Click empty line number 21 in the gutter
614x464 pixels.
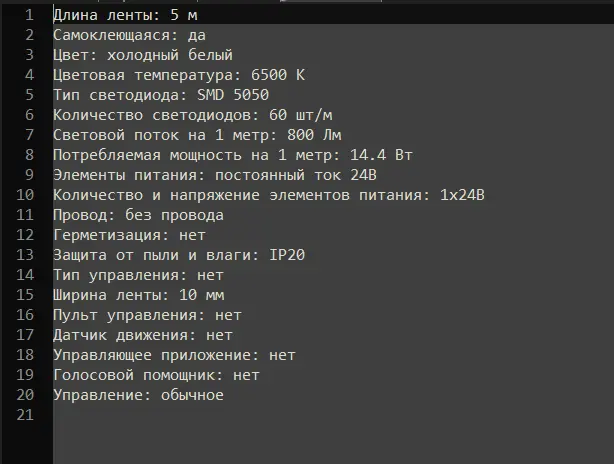pos(25,415)
